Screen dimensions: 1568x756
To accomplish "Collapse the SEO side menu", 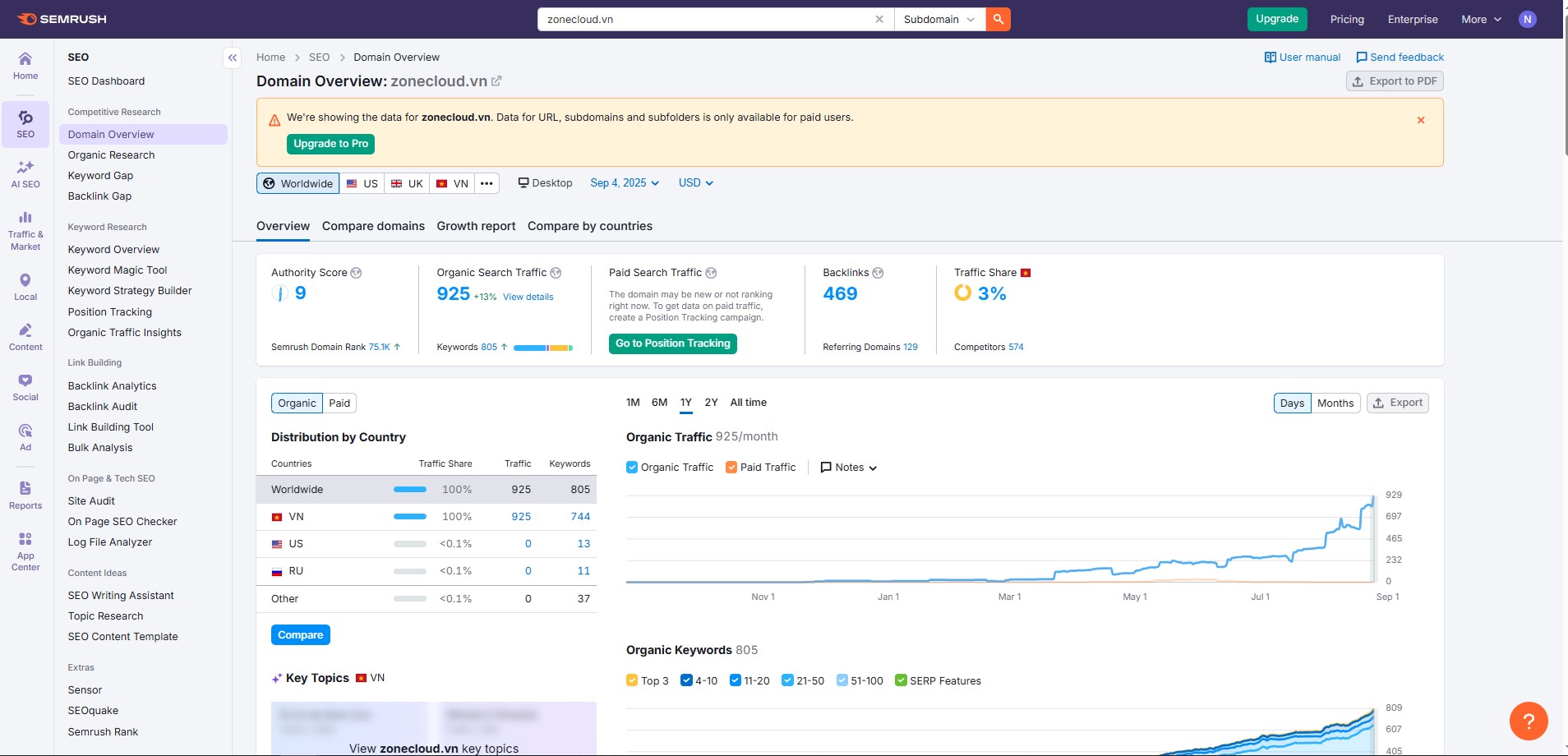I will [233, 58].
